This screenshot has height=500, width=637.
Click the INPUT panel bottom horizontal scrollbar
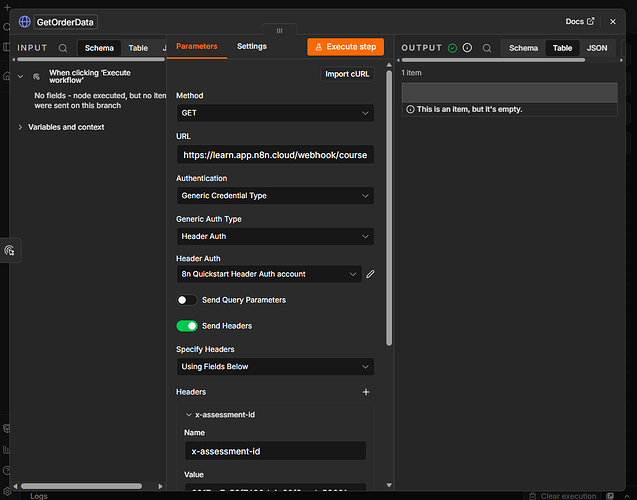click(x=81, y=486)
